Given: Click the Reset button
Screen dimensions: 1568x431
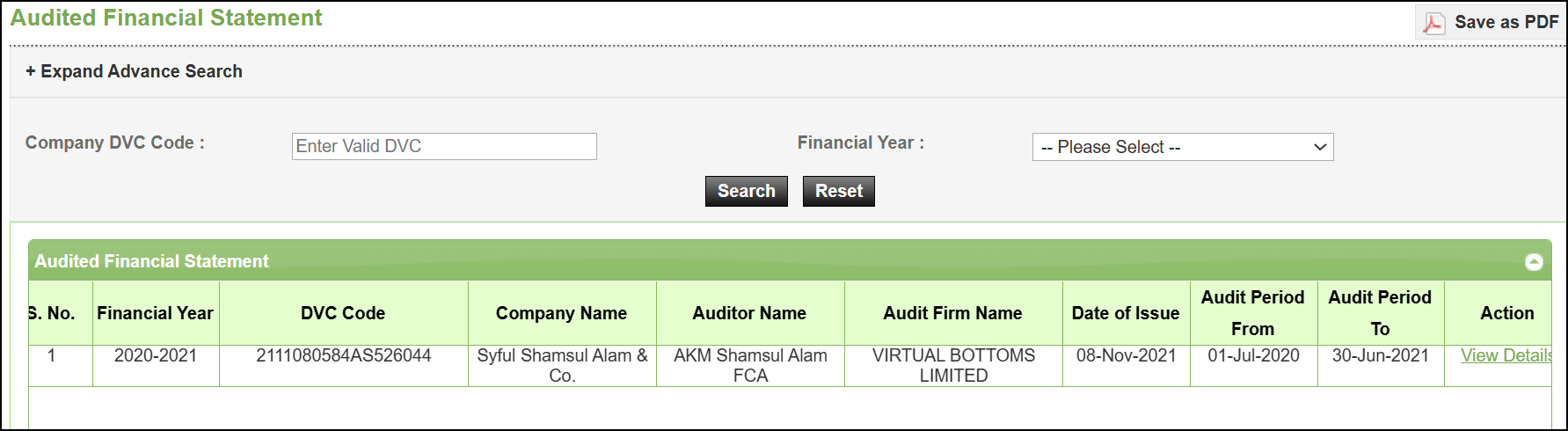Looking at the screenshot, I should [839, 191].
